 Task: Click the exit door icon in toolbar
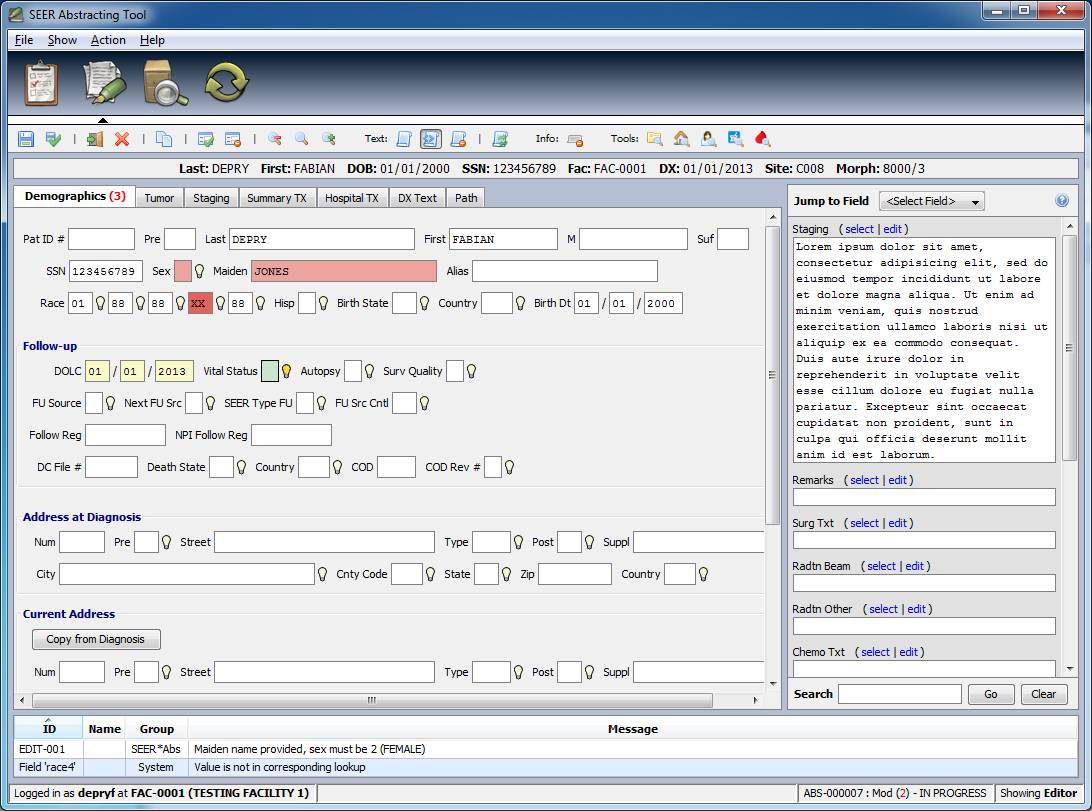click(95, 139)
